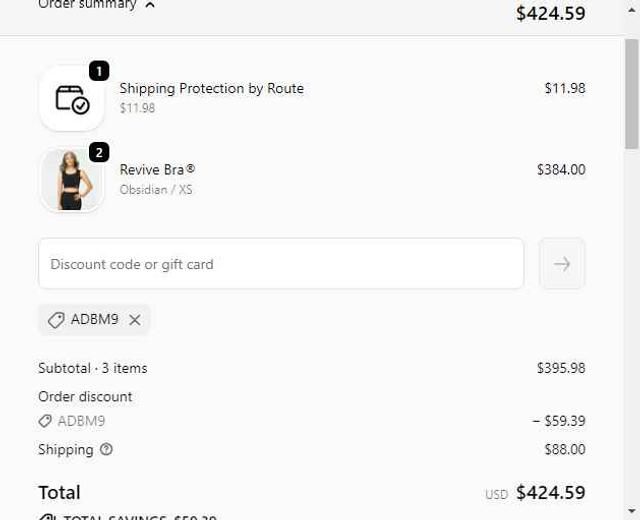Click the Order summary heading text
This screenshot has height=520, width=640.
coord(87,5)
